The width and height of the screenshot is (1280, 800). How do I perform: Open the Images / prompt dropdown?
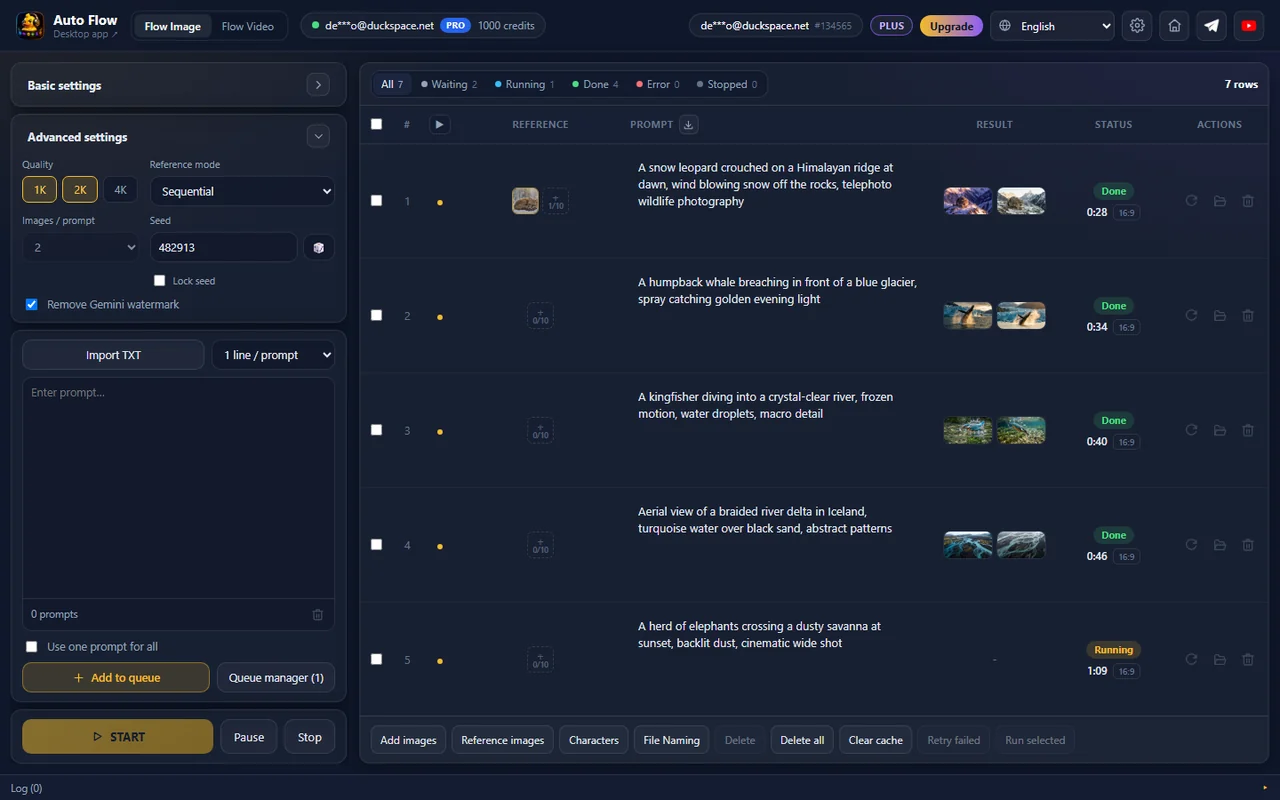click(x=81, y=247)
